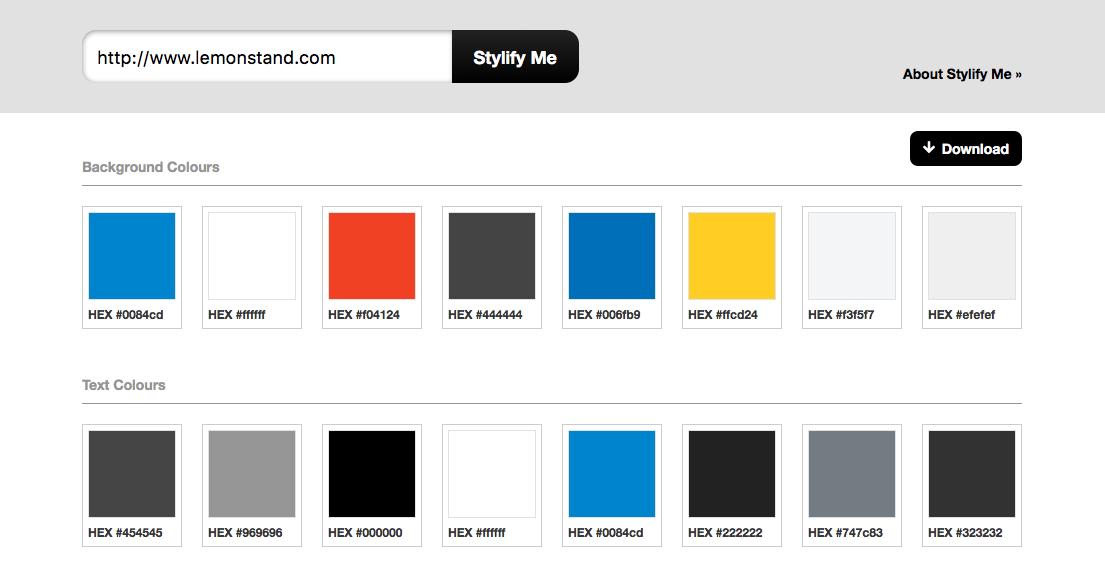Select the blue #0084cd background swatch
The height and width of the screenshot is (583, 1105).
pyautogui.click(x=132, y=256)
